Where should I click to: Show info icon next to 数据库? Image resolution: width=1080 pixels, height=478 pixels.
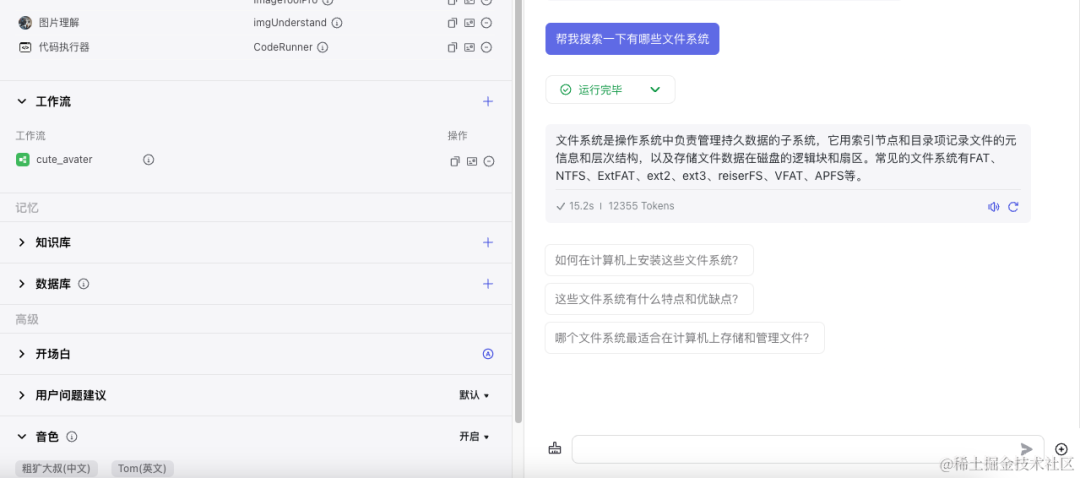click(x=83, y=284)
